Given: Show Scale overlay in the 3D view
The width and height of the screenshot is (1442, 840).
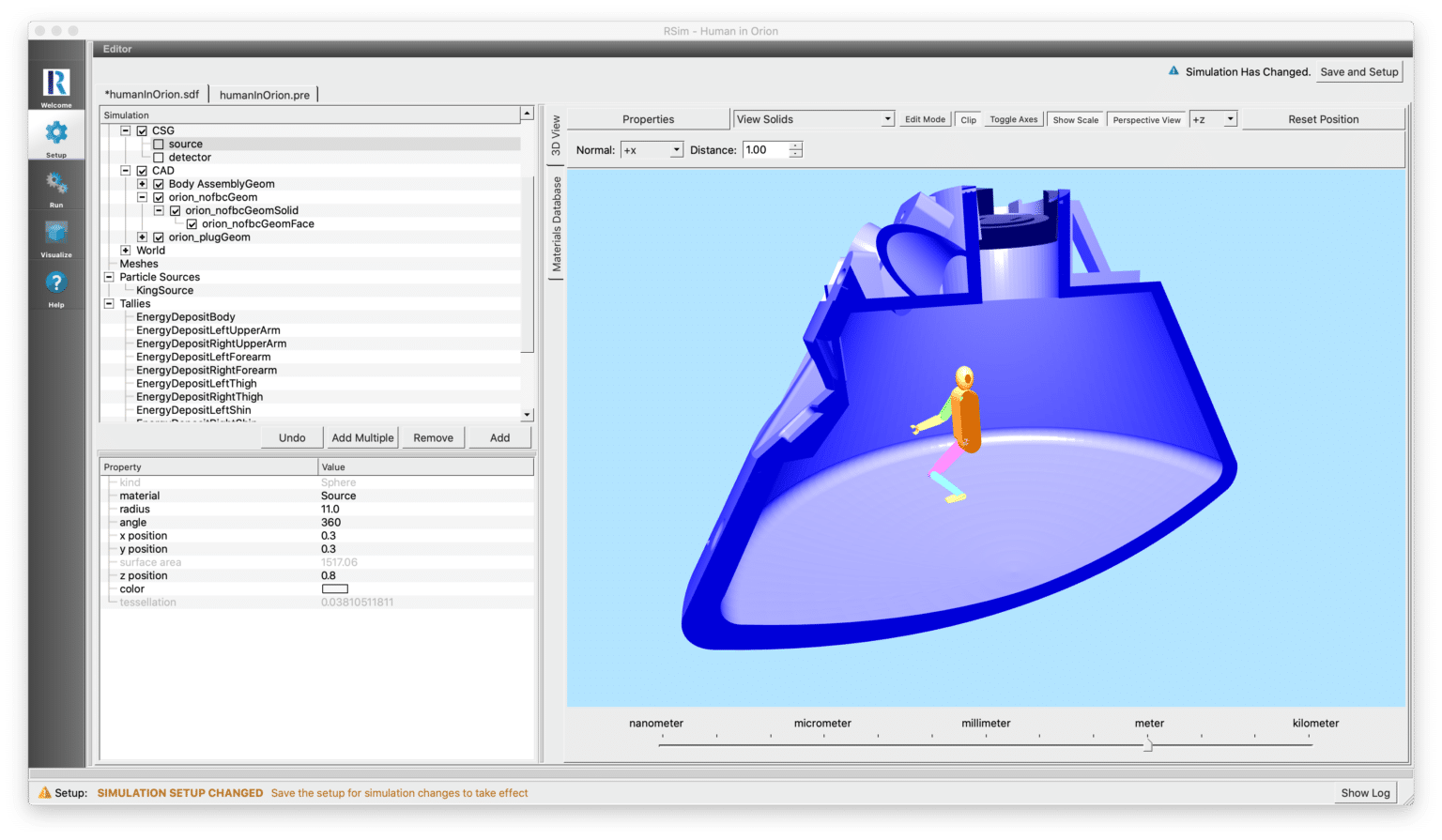Looking at the screenshot, I should [x=1074, y=118].
